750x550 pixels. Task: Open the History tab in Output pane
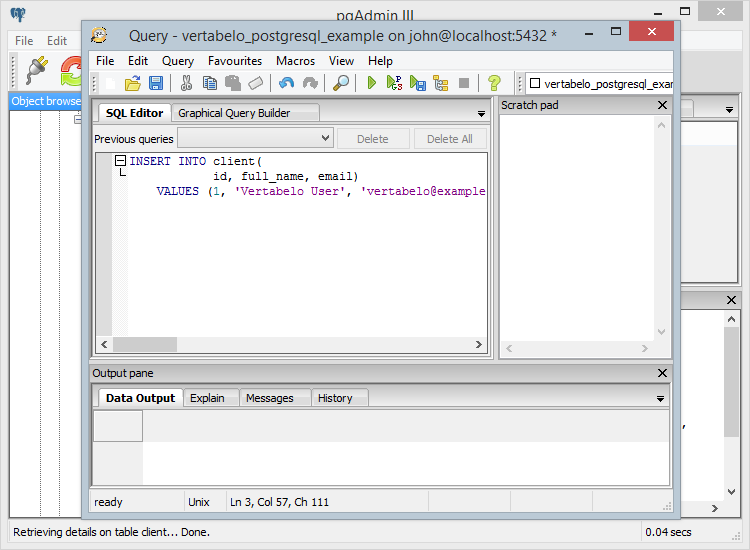coord(335,398)
